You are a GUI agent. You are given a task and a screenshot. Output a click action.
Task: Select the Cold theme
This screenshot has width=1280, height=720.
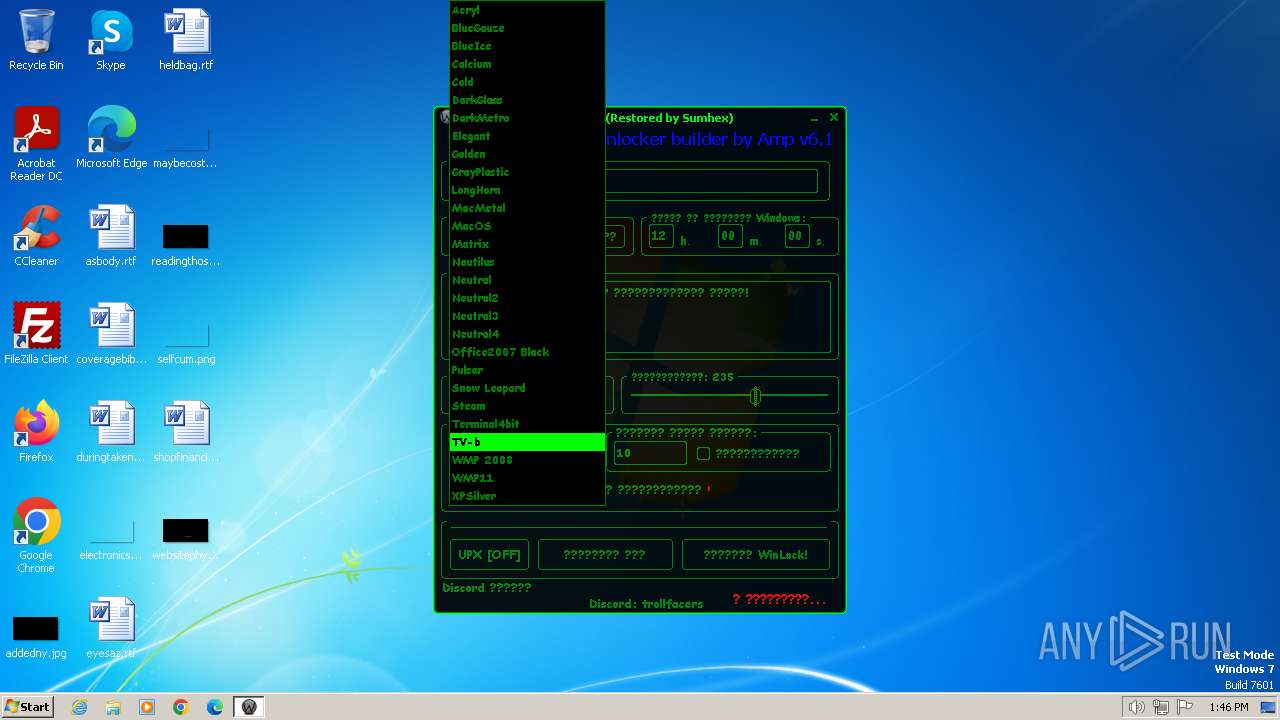[527, 82]
